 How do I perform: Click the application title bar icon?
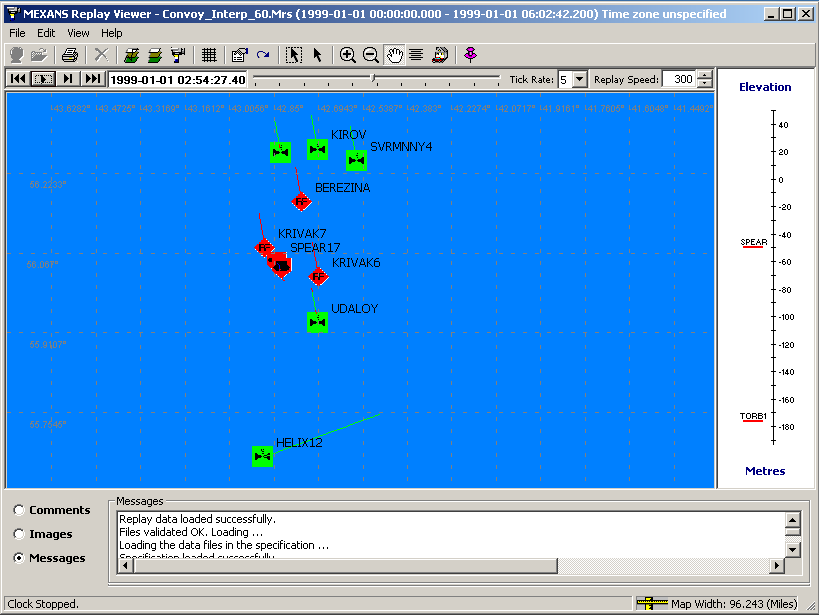pyautogui.click(x=13, y=13)
